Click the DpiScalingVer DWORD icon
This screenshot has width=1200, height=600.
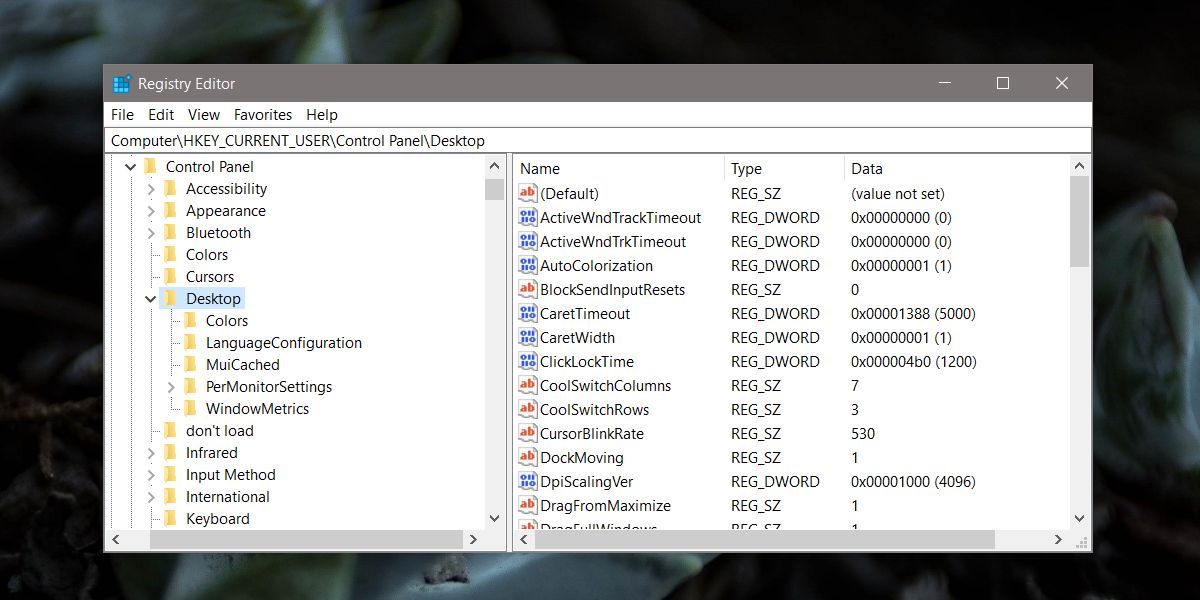point(528,481)
